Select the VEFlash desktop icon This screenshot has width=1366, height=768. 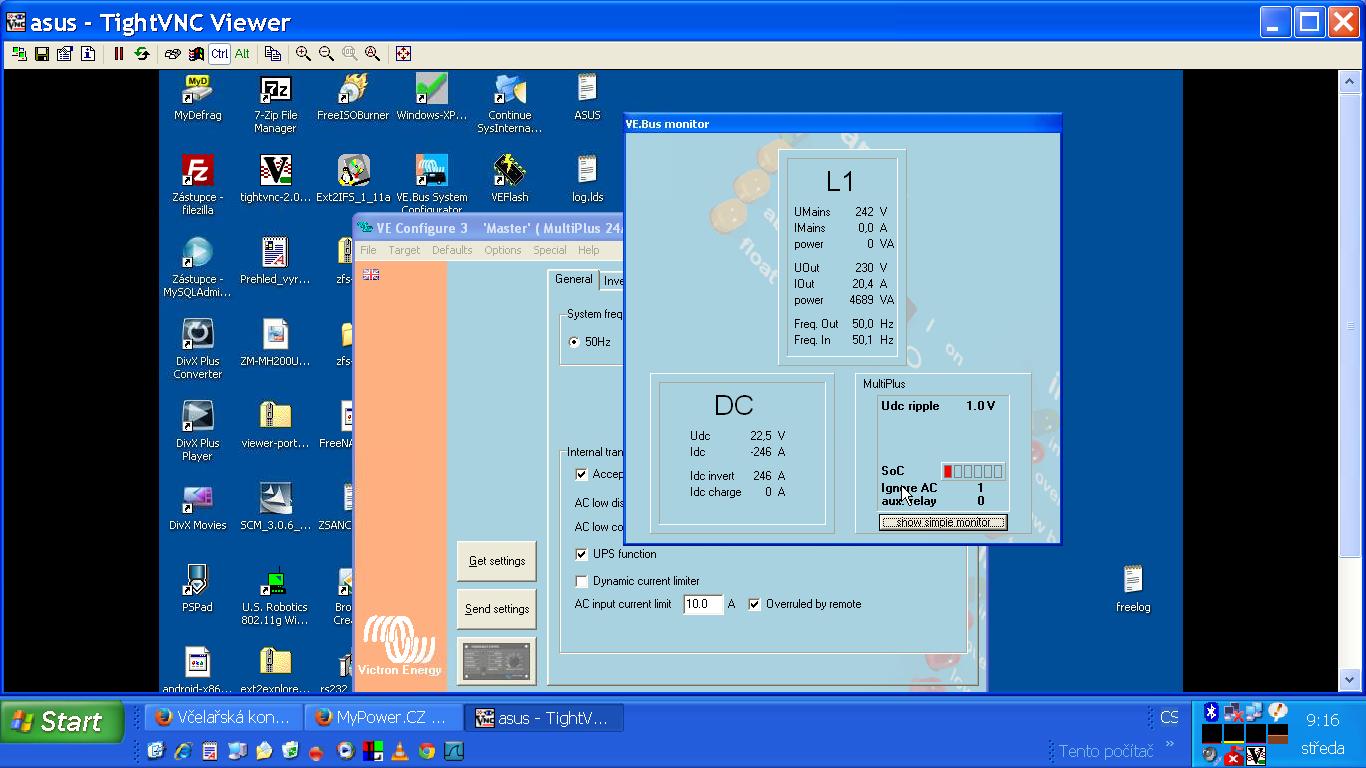pyautogui.click(x=509, y=180)
